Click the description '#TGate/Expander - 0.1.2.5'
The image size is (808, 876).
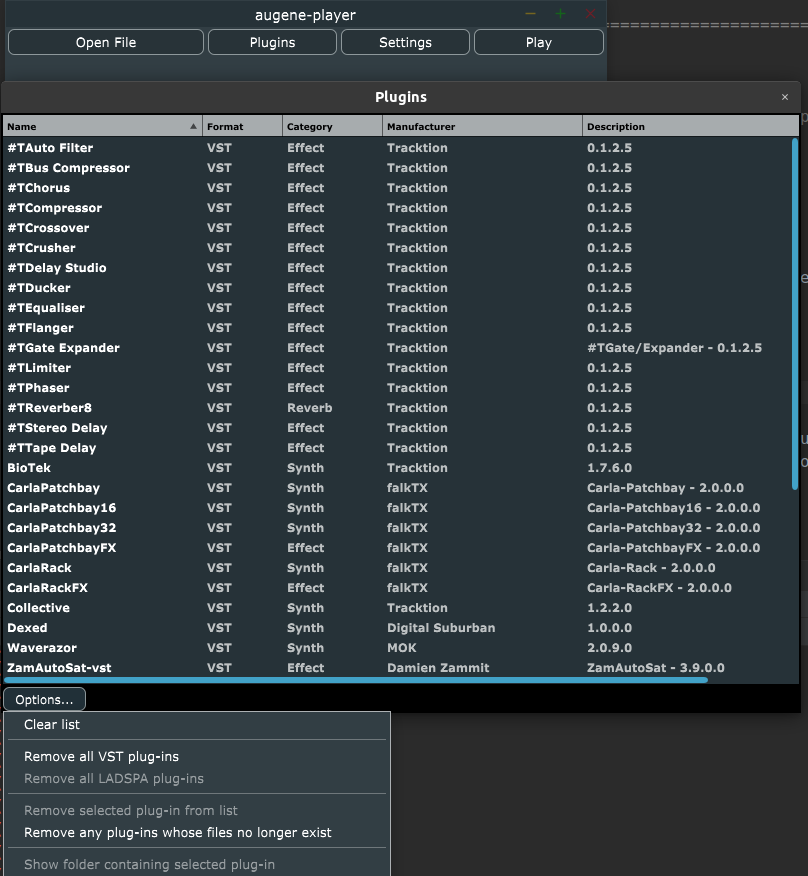pyautogui.click(x=674, y=348)
